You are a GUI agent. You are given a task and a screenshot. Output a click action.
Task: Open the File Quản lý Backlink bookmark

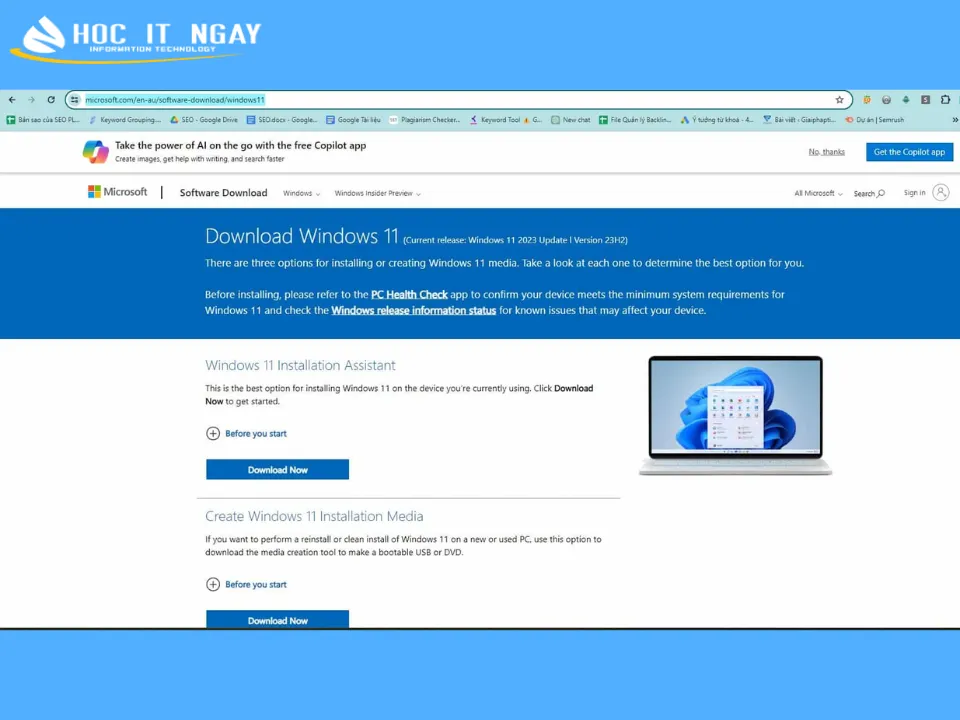click(635, 120)
